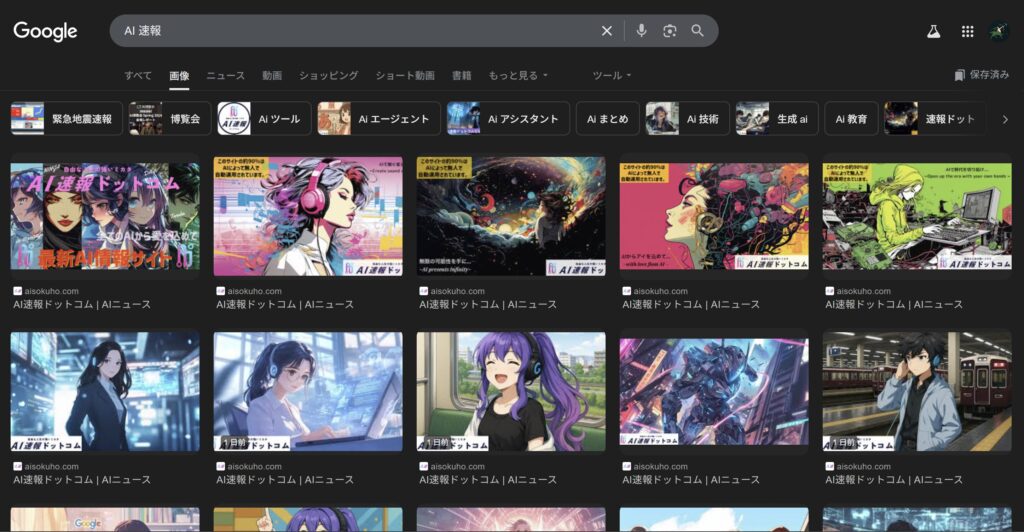Image resolution: width=1024 pixels, height=532 pixels.
Task: Expand the ツール options menu
Action: (x=611, y=76)
